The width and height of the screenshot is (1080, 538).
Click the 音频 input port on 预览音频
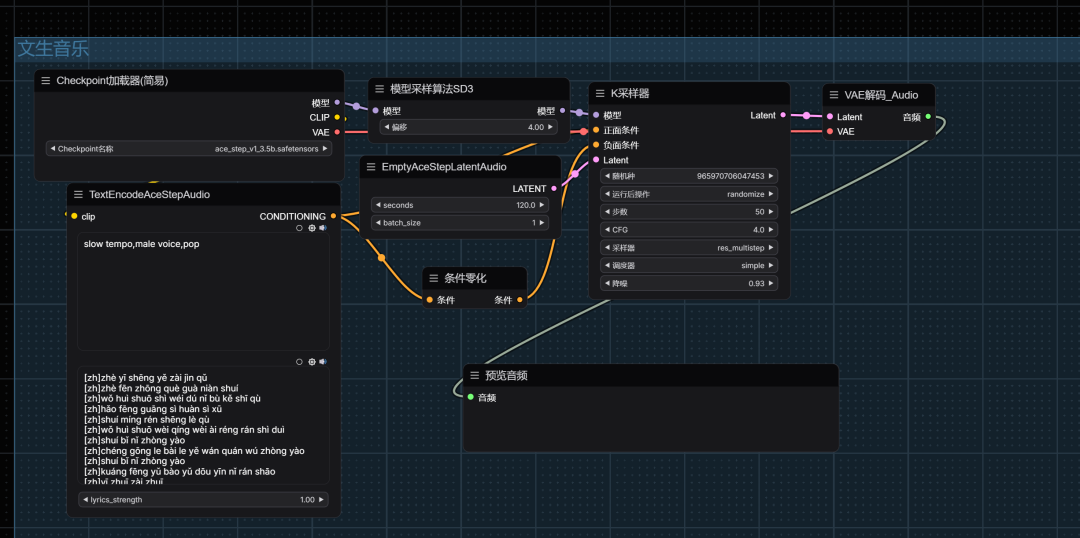click(x=470, y=397)
